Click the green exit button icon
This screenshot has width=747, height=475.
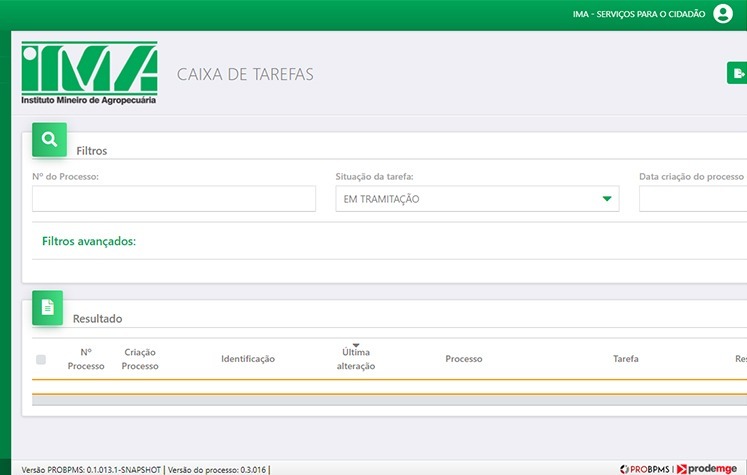pos(737,73)
